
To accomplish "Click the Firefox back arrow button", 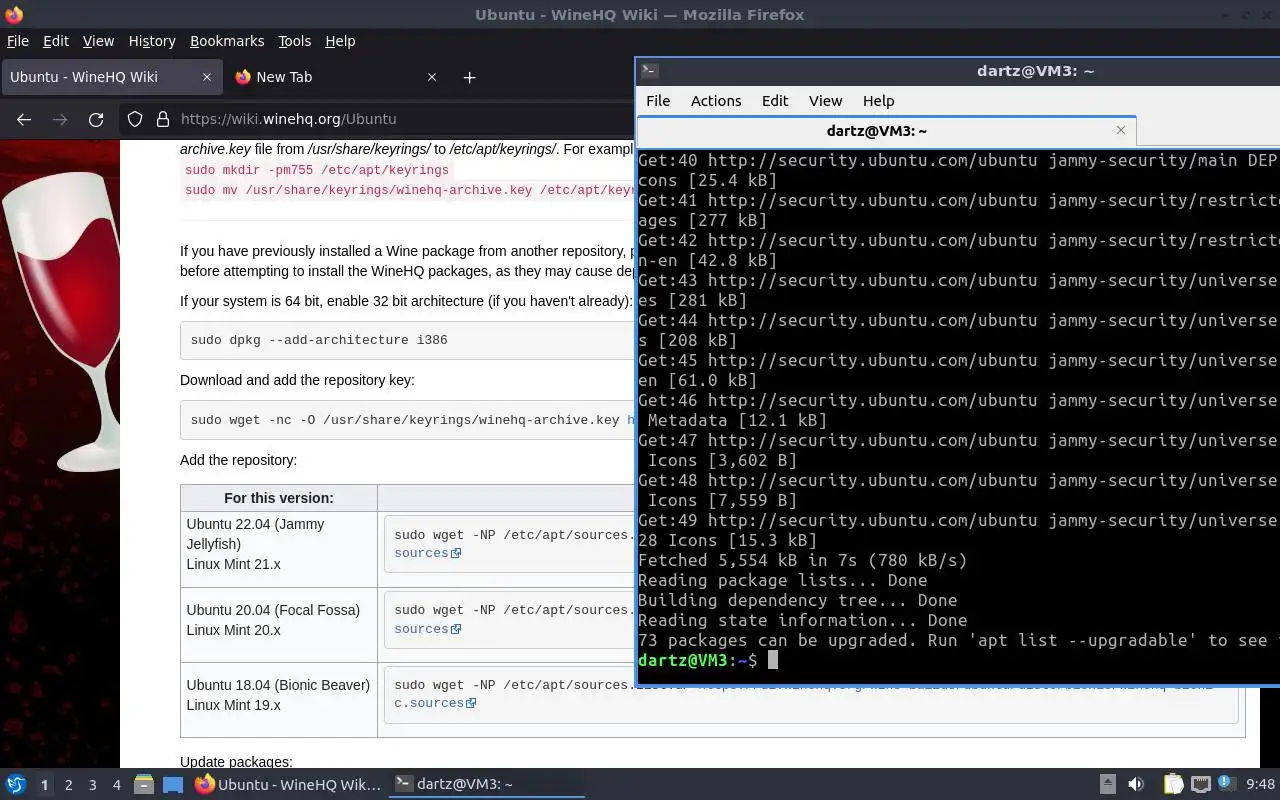I will pyautogui.click(x=24, y=119).
